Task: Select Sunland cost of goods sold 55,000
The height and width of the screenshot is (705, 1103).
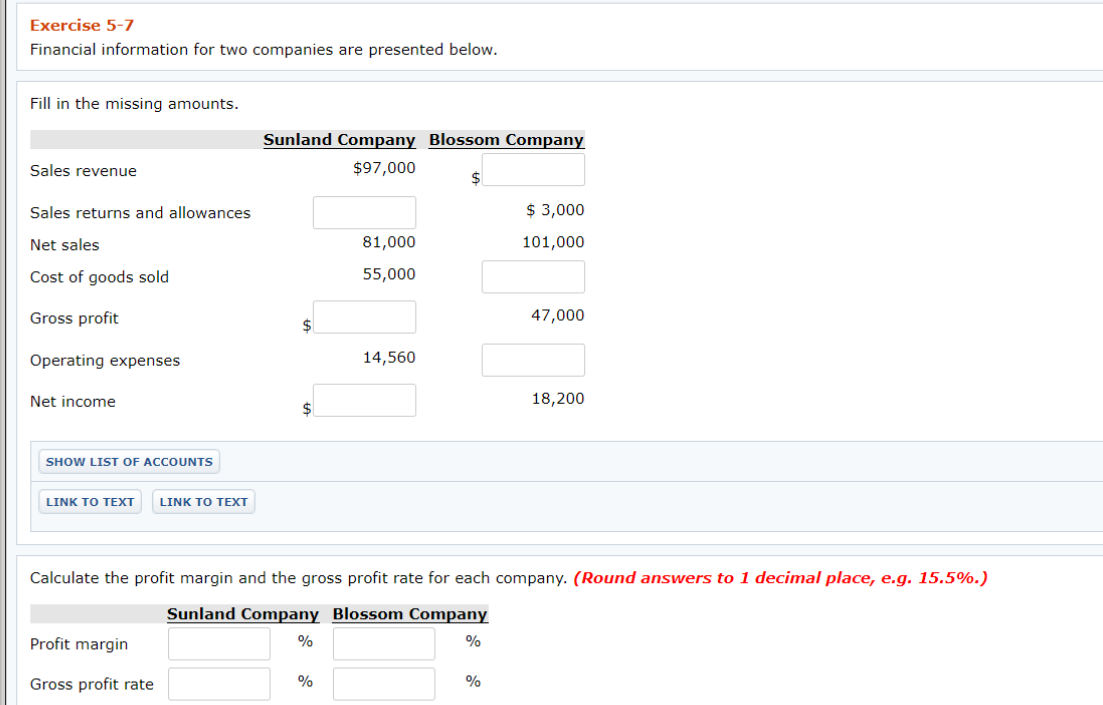Action: [x=389, y=274]
